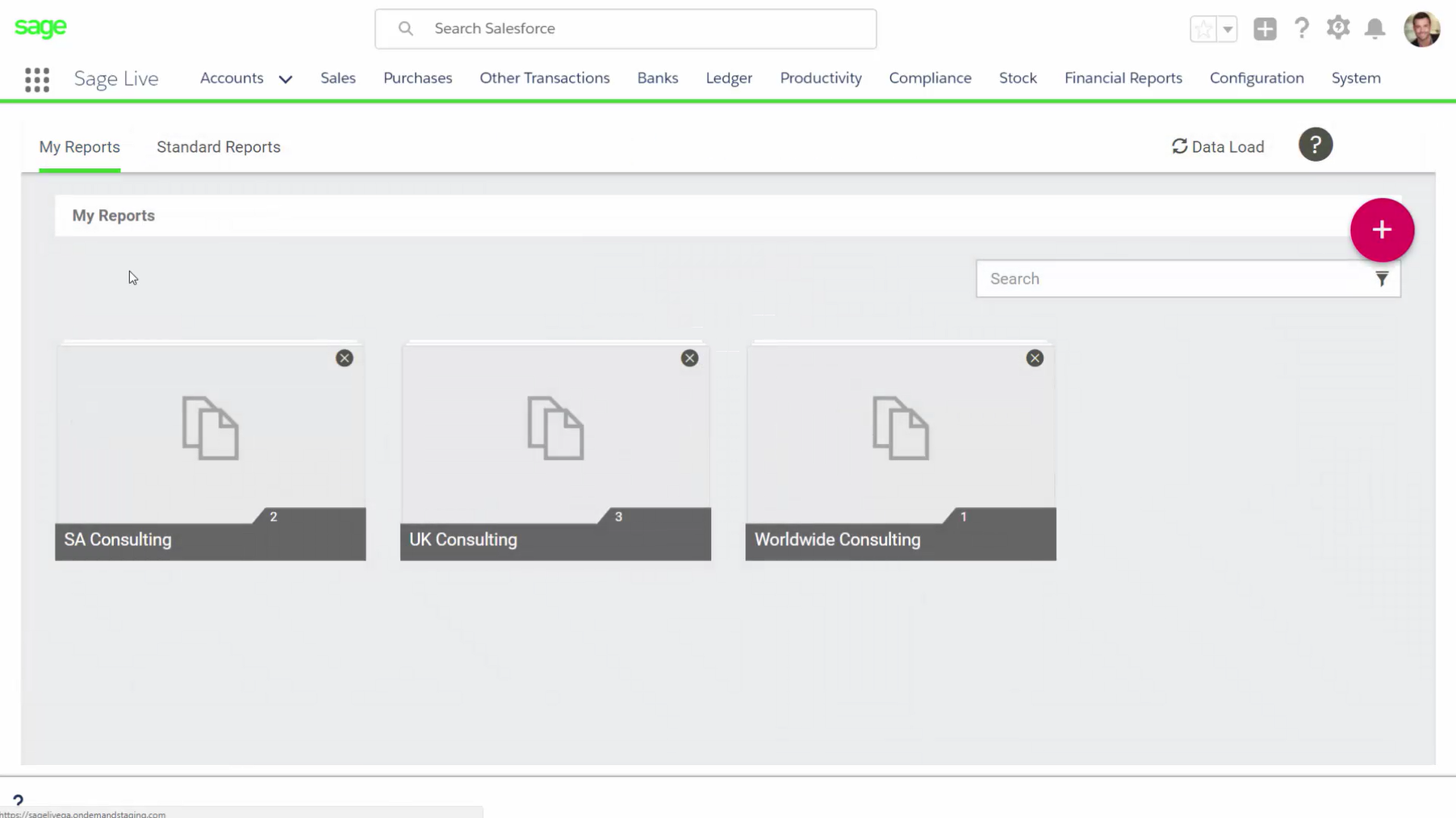The width and height of the screenshot is (1456, 818).
Task: Open the Configuration tab
Action: tap(1257, 78)
